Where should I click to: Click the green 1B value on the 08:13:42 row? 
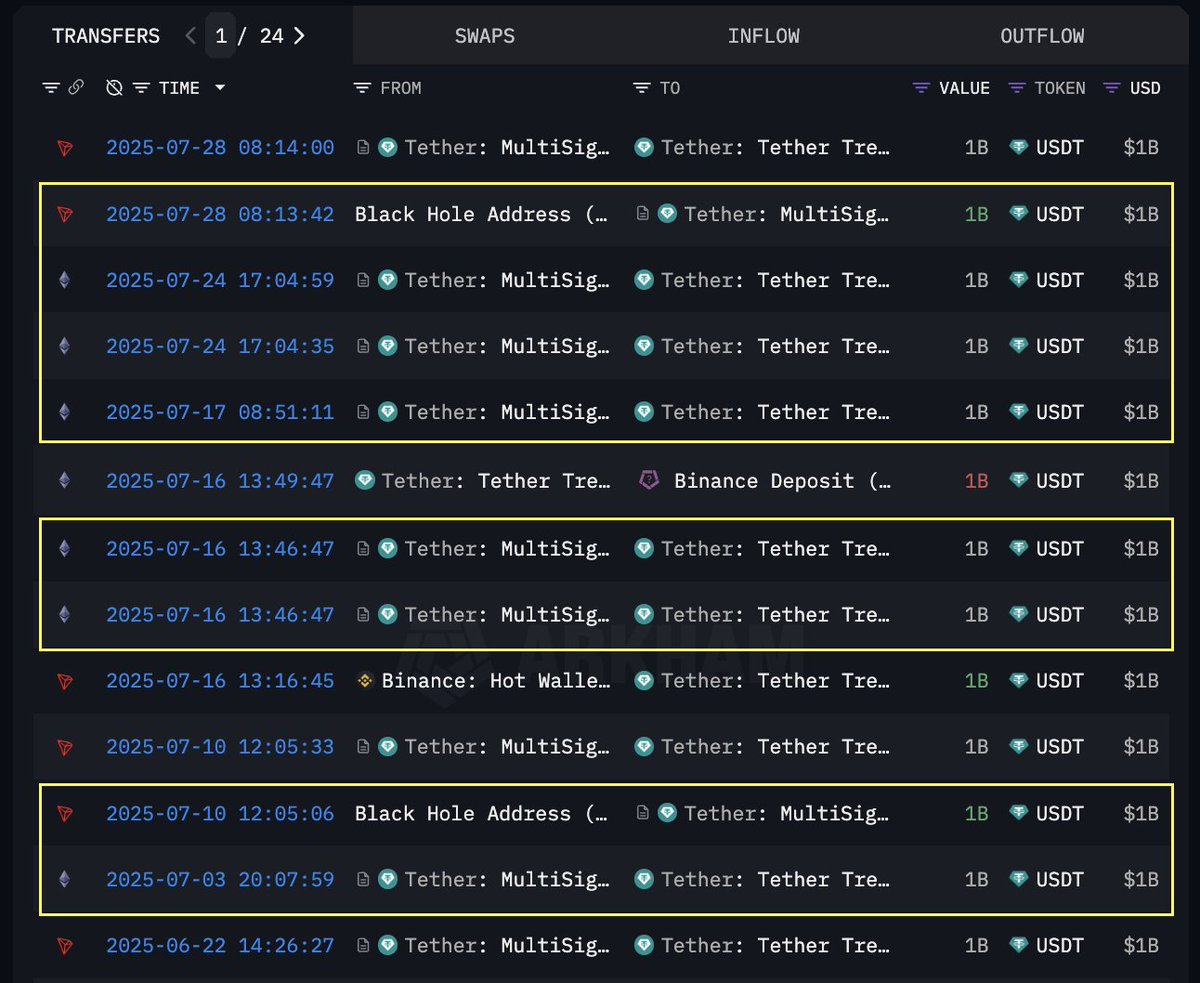pos(976,214)
